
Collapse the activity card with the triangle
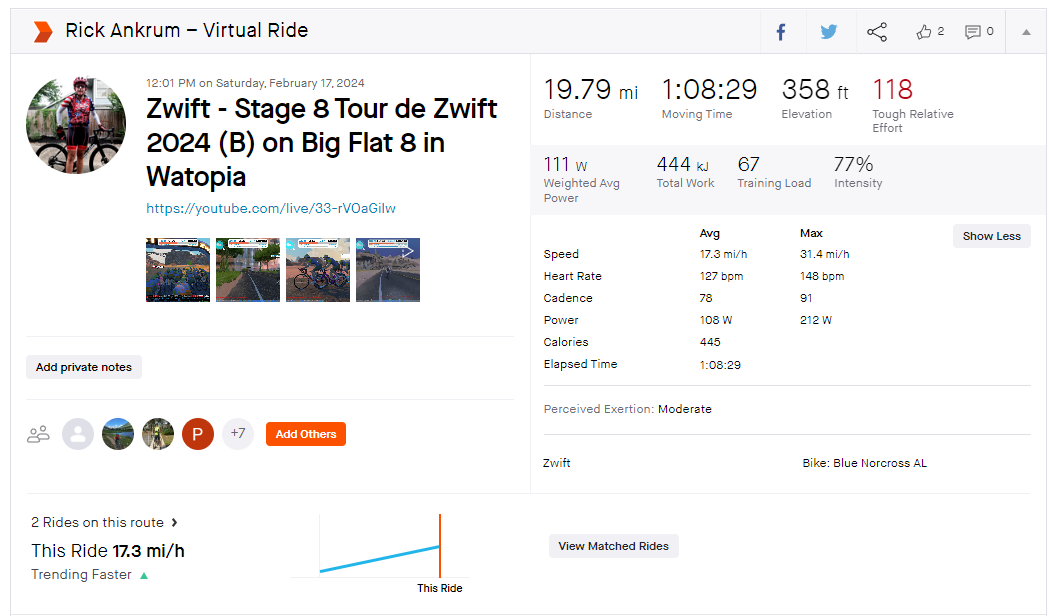(x=1026, y=31)
